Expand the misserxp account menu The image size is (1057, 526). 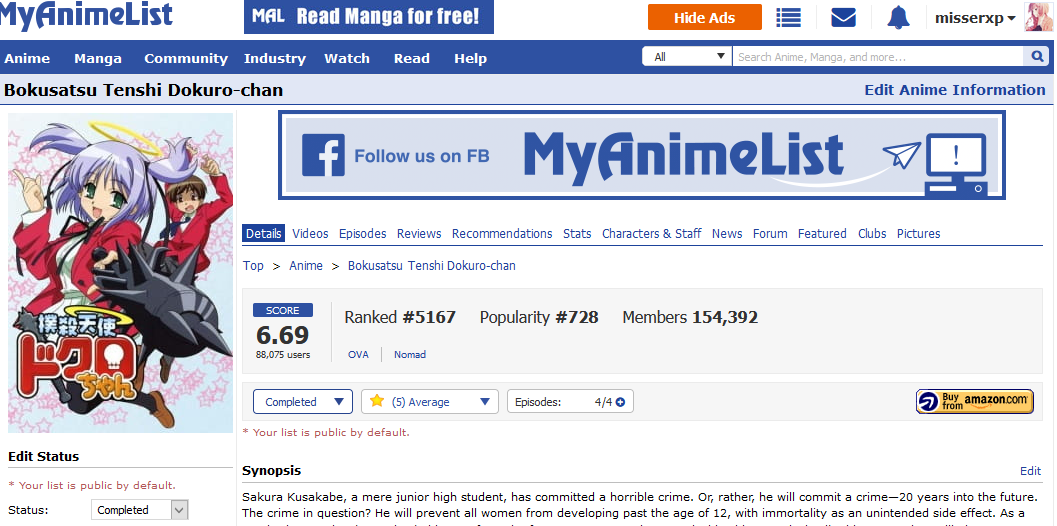coord(975,18)
